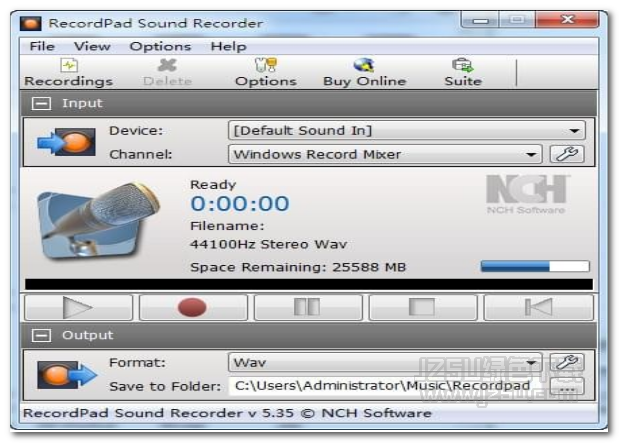Screen dimensions: 619x443
Task: Collapse the Input section
Action: [41, 103]
